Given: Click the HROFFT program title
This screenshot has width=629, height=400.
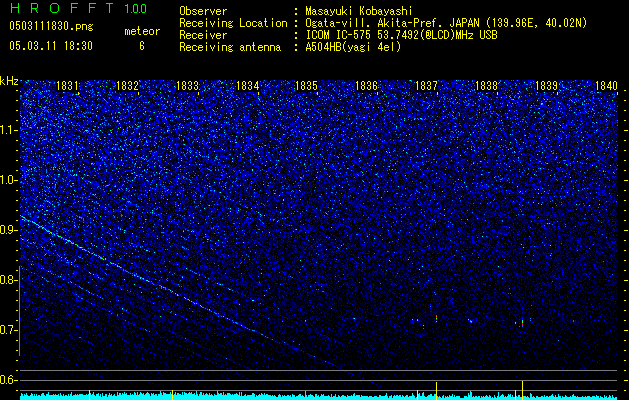Looking at the screenshot, I should [x=62, y=8].
